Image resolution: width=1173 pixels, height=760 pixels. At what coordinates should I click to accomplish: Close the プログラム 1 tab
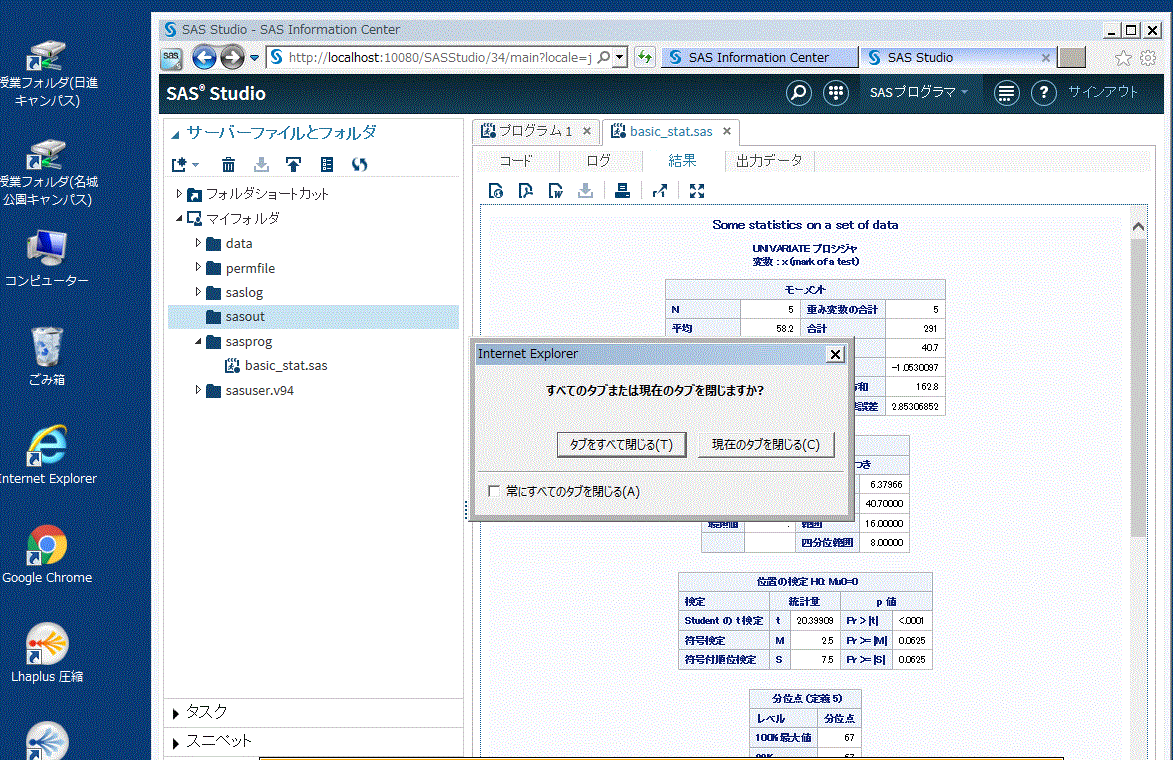(x=587, y=131)
